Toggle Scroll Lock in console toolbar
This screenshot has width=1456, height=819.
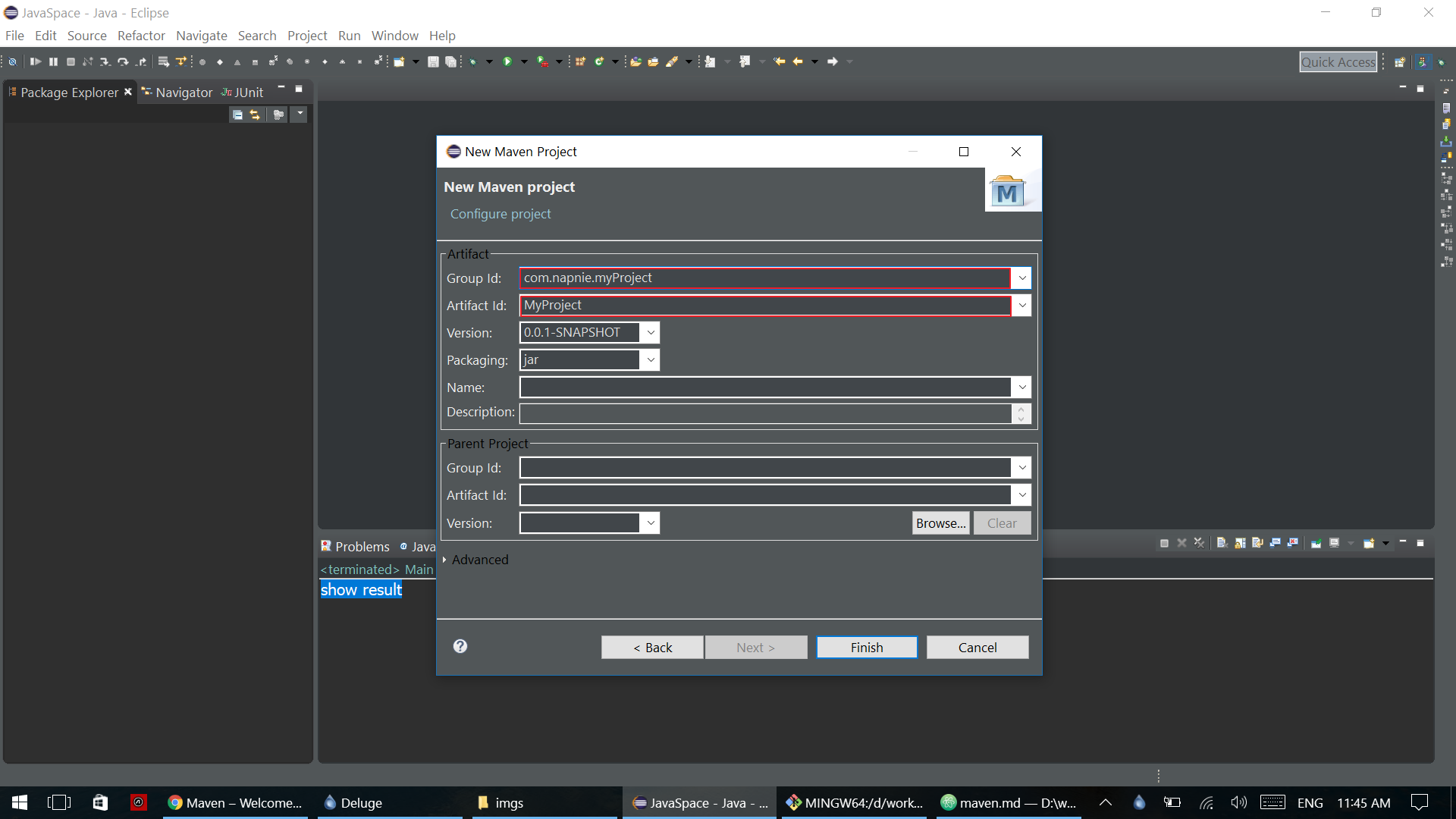coord(1240,543)
